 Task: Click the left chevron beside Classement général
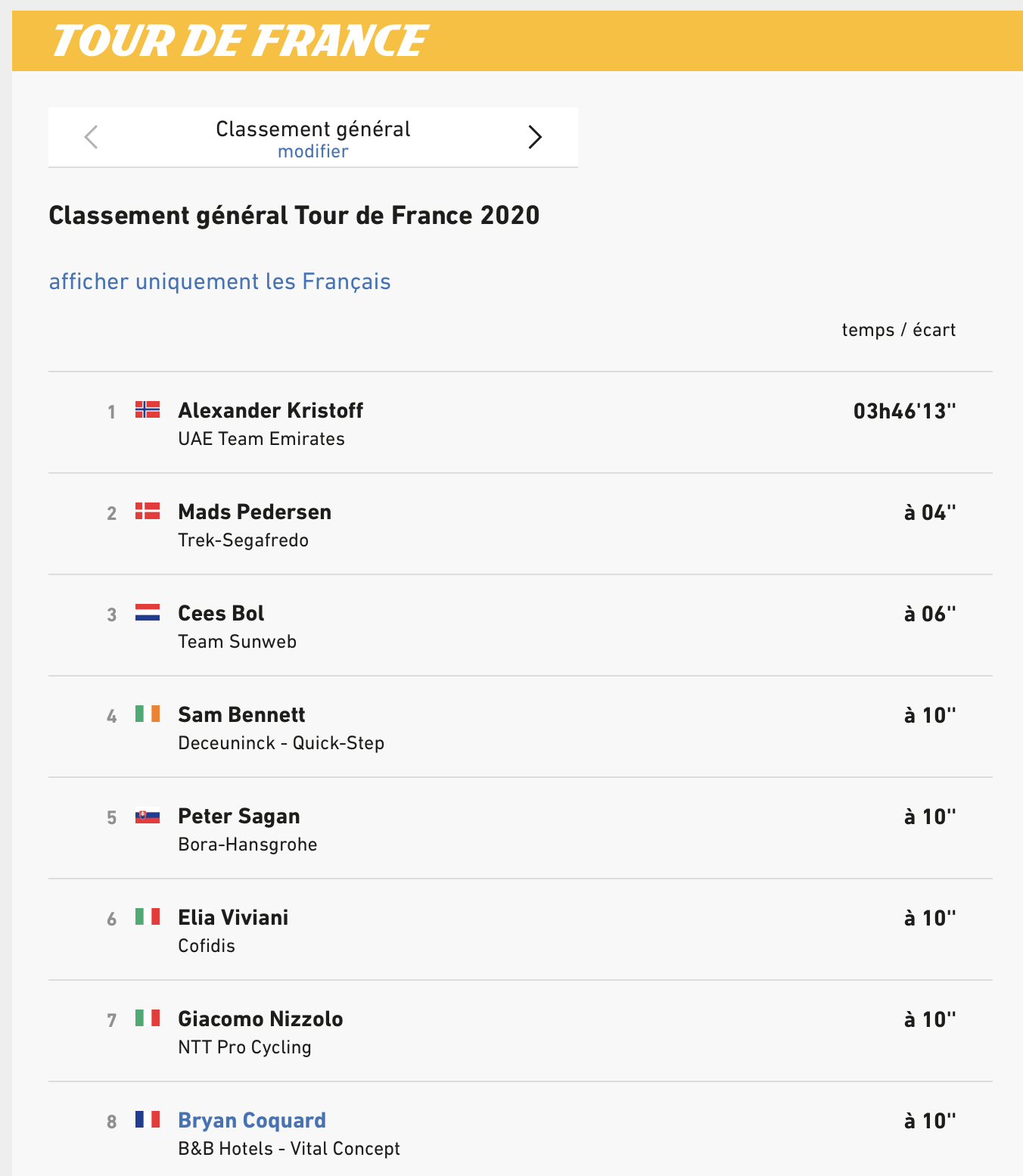click(x=92, y=137)
